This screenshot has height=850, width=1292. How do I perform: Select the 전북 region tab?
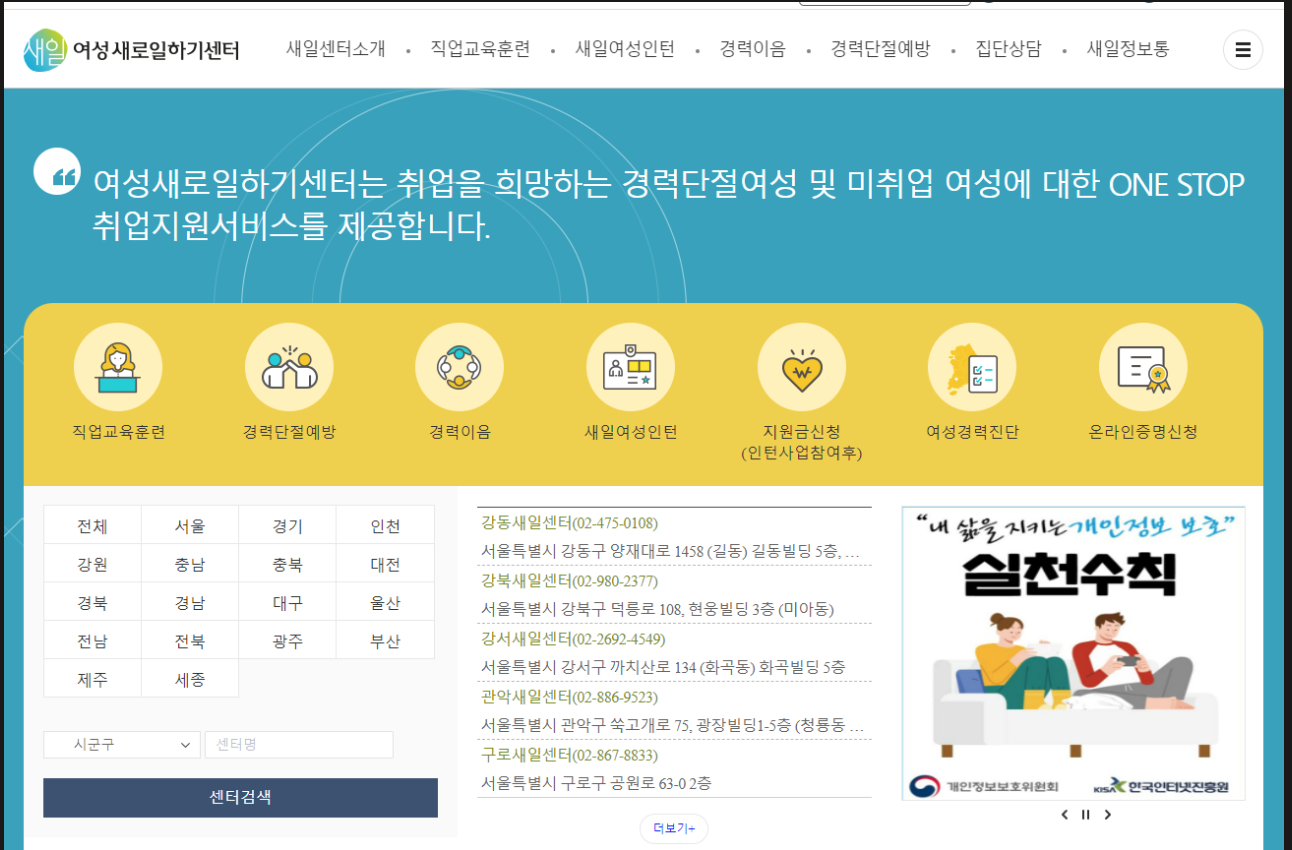coord(190,640)
